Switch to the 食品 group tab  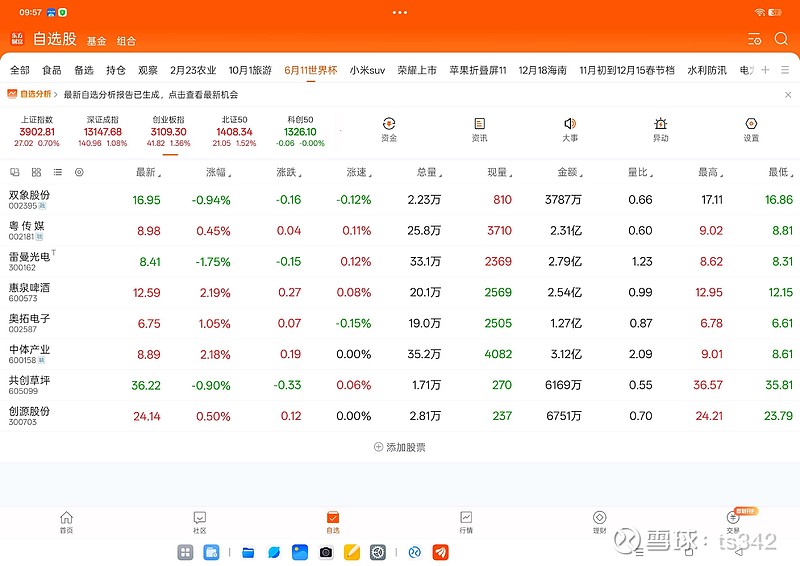52,70
